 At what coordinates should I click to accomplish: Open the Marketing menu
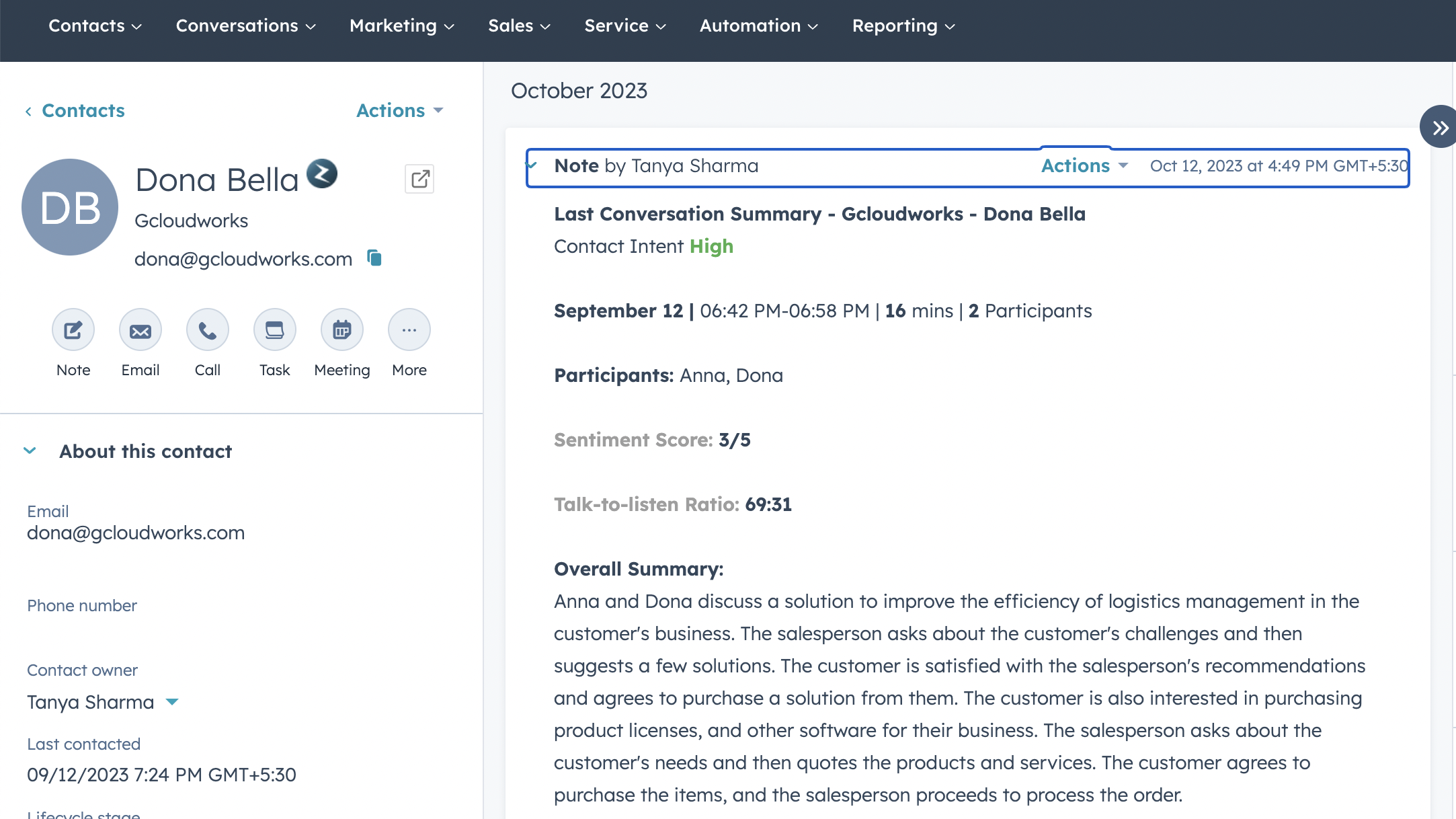[x=401, y=26]
